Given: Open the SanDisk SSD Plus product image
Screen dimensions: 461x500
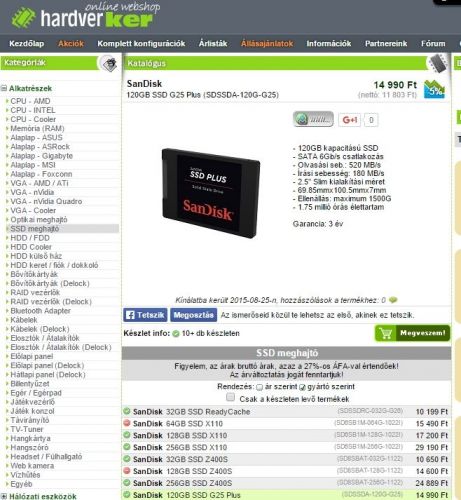Looking at the screenshot, I should point(211,193).
